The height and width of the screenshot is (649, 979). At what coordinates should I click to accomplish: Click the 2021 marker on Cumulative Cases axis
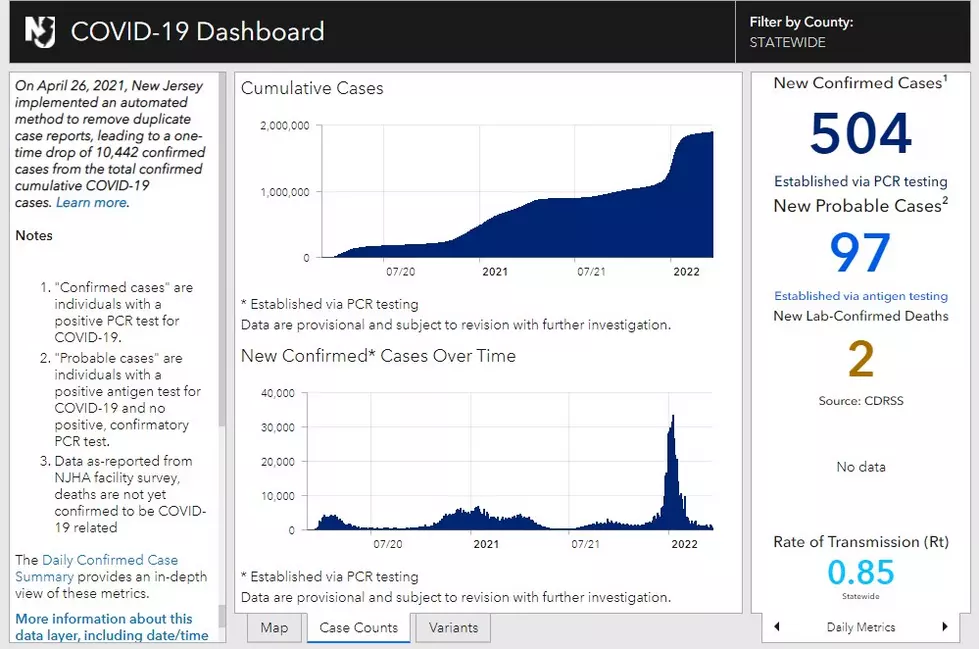(x=494, y=272)
